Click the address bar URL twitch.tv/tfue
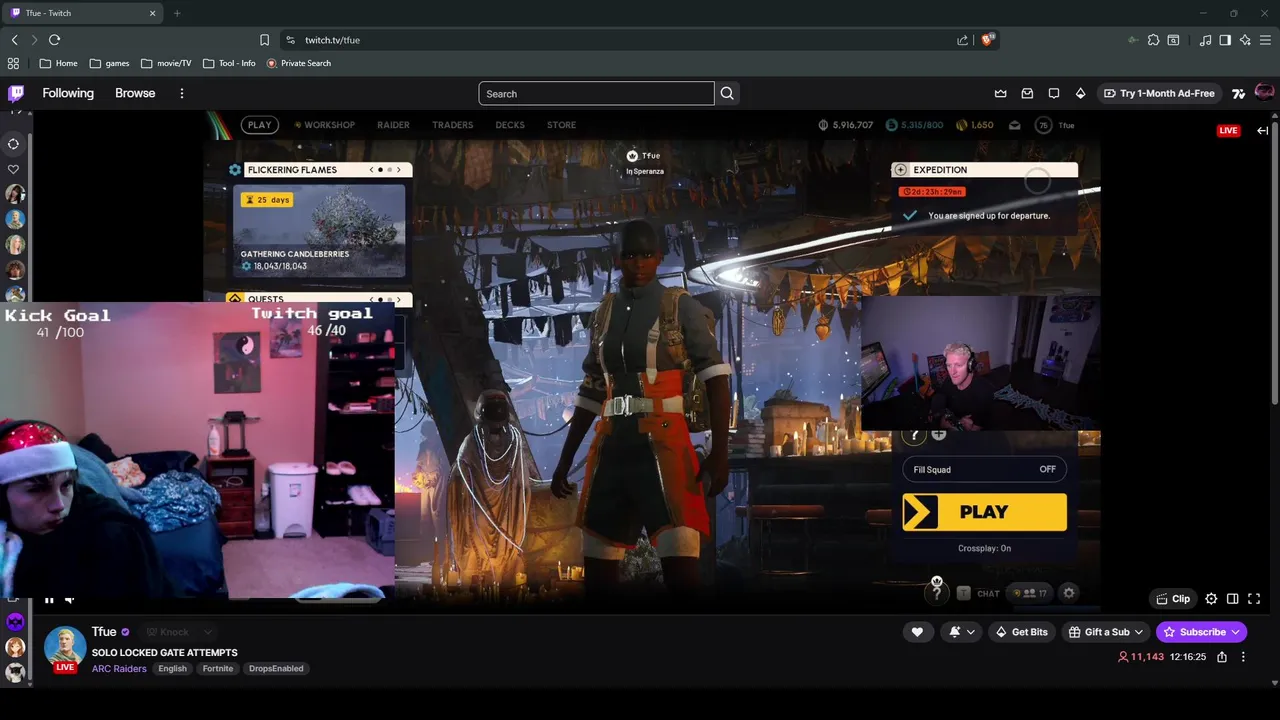The height and width of the screenshot is (720, 1280). coord(332,40)
